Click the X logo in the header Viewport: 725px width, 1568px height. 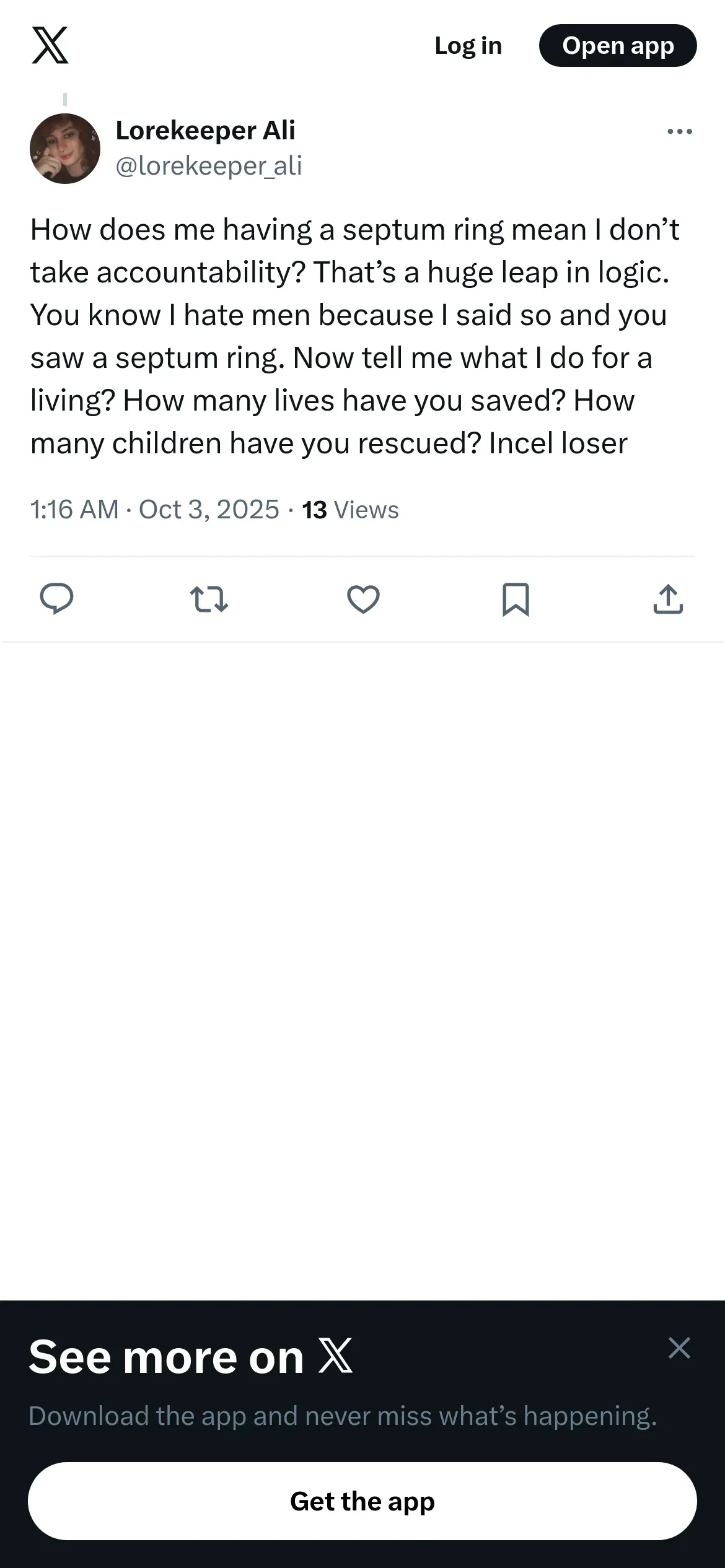(50, 45)
